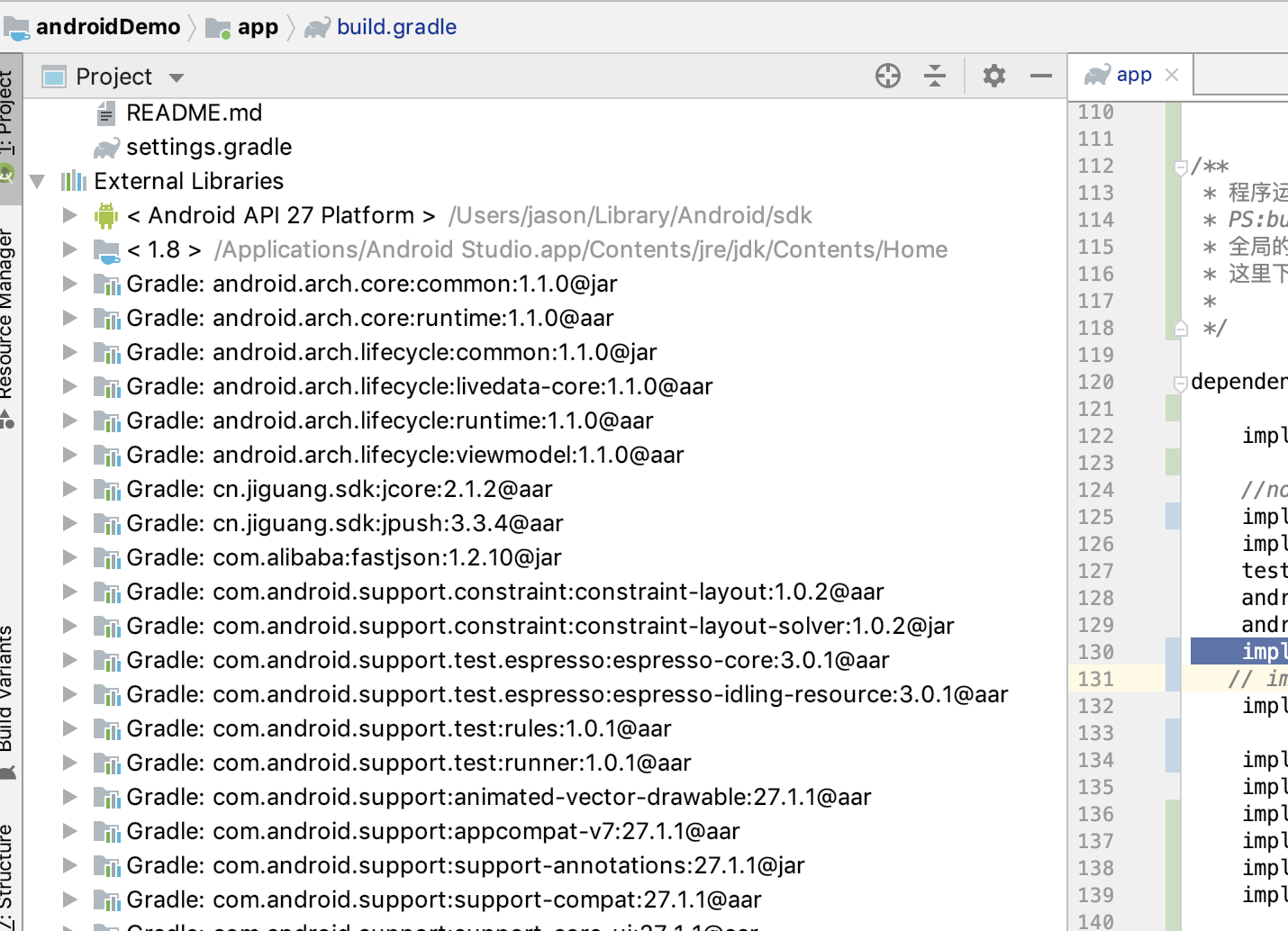Select the app breadcrumb folder
1288x931 pixels.
242,27
